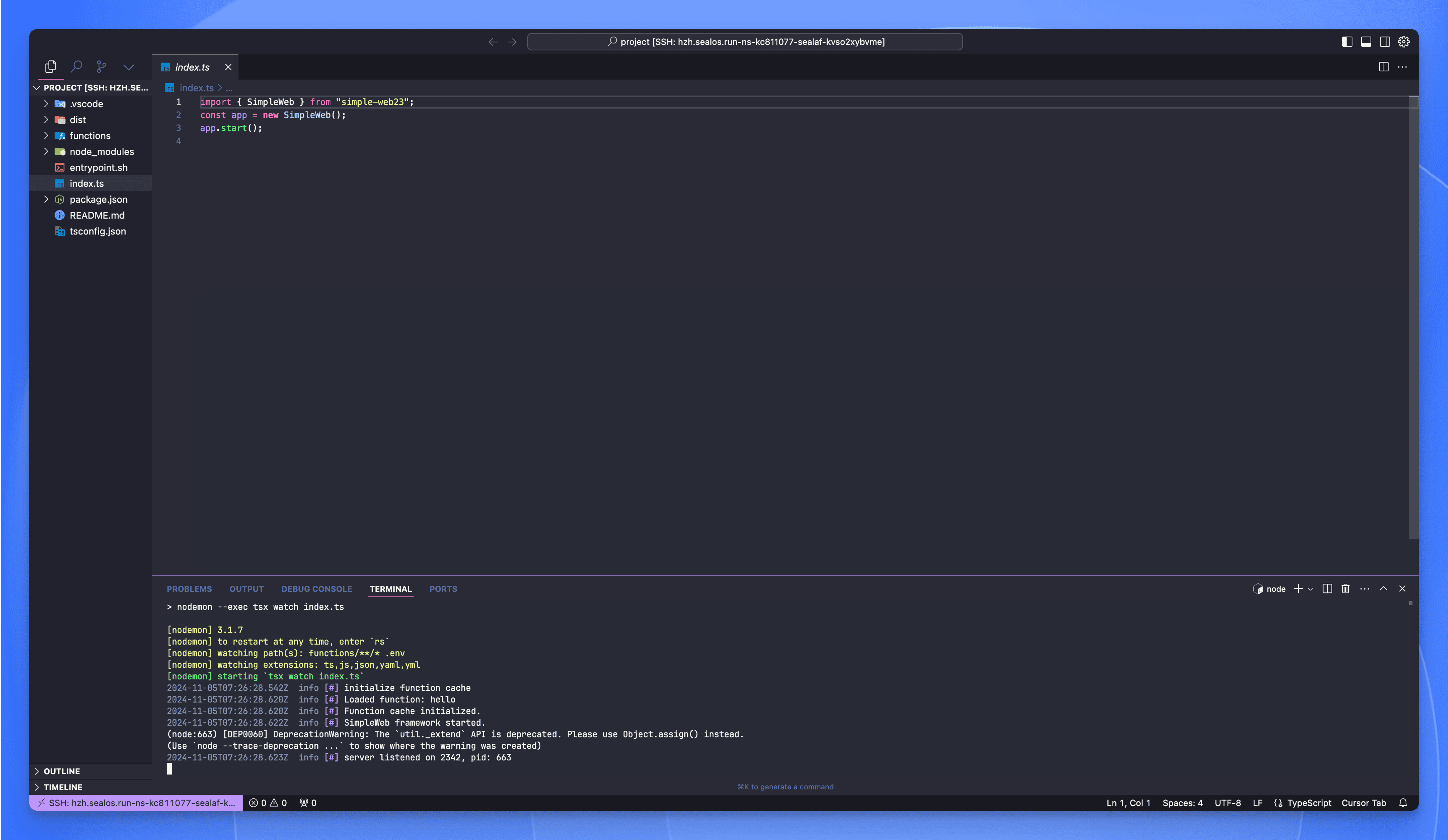Open the PORTS panel tab

[443, 588]
